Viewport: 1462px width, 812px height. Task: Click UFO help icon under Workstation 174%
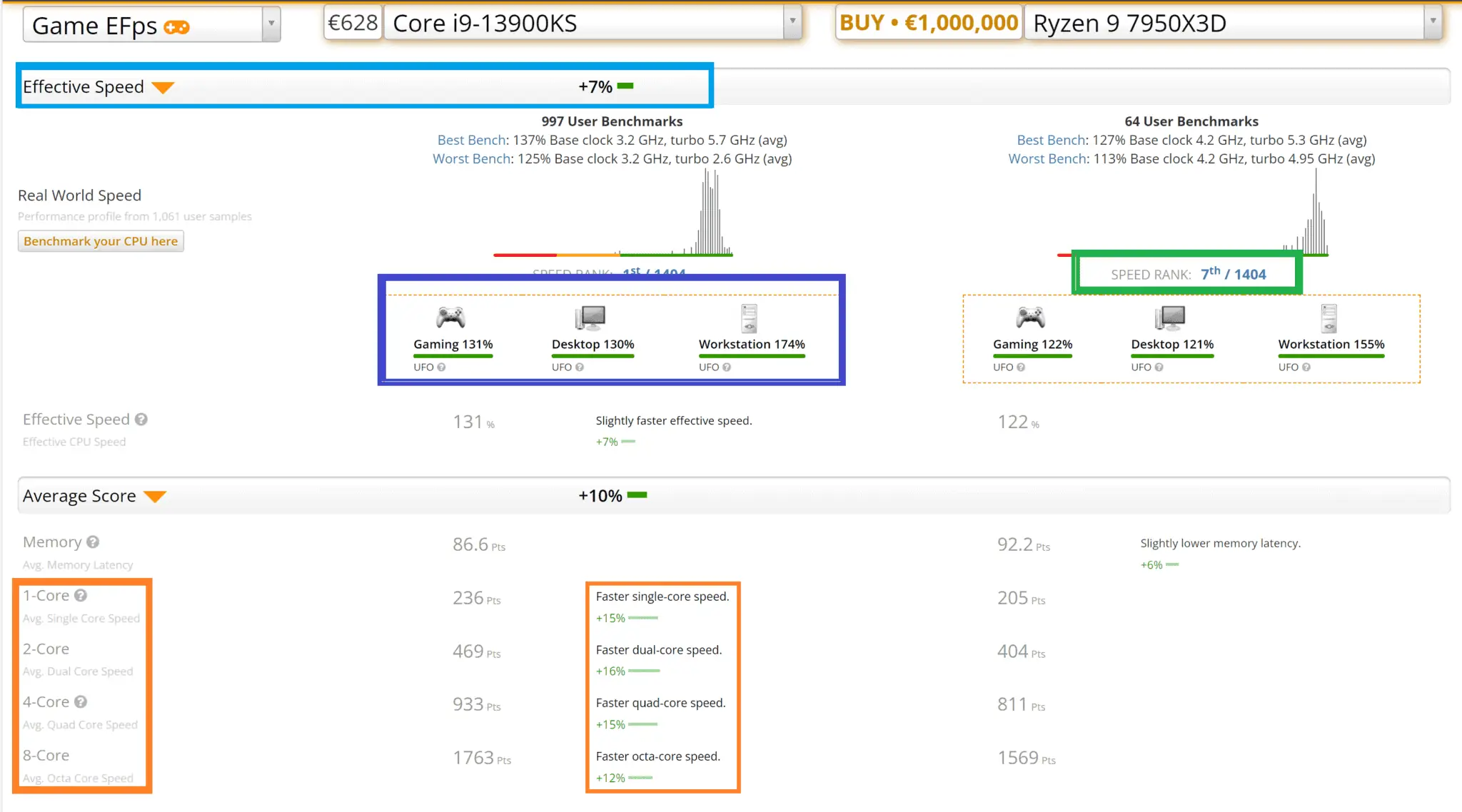tap(727, 367)
